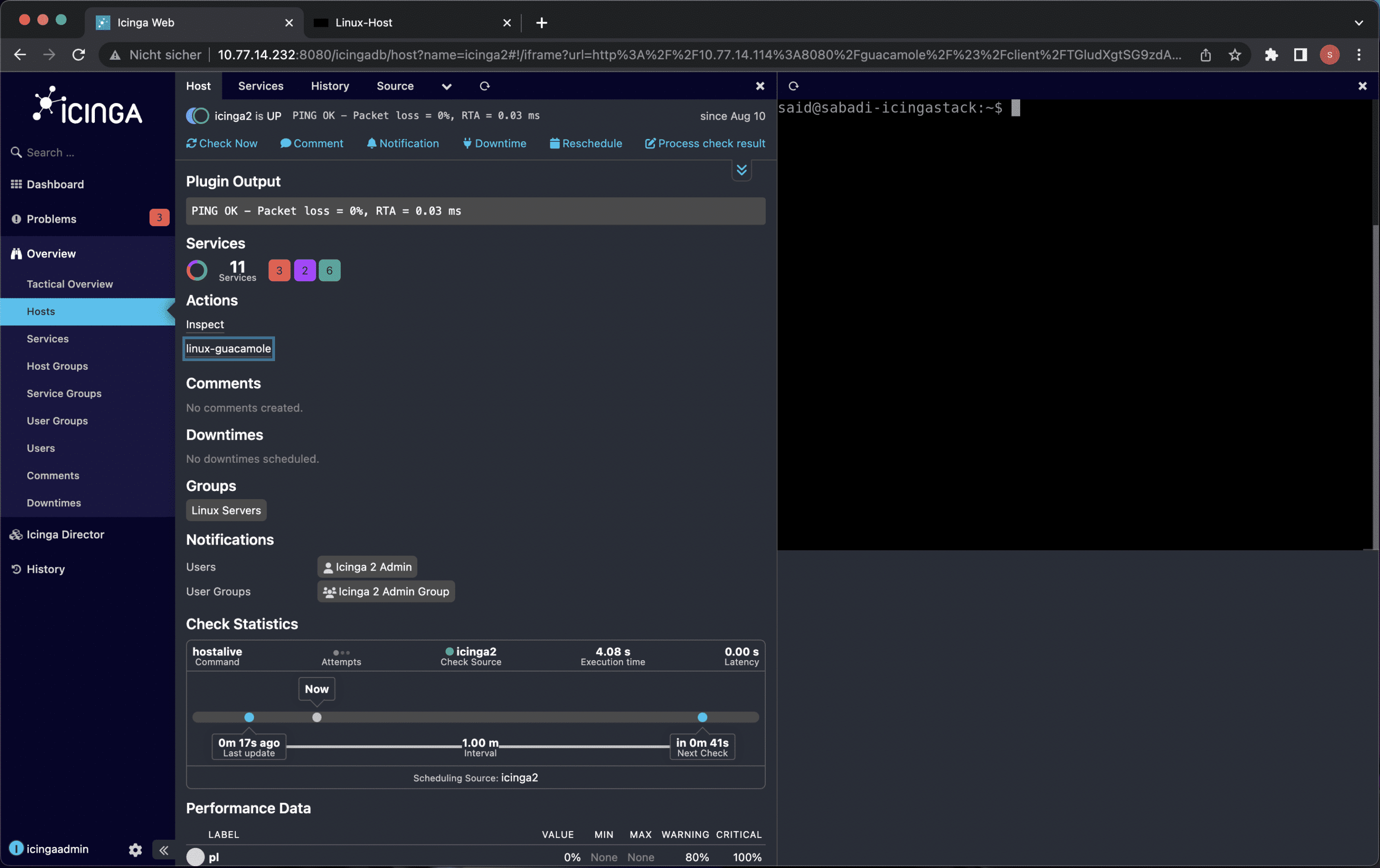Send a custom Notification via bell icon

(371, 143)
